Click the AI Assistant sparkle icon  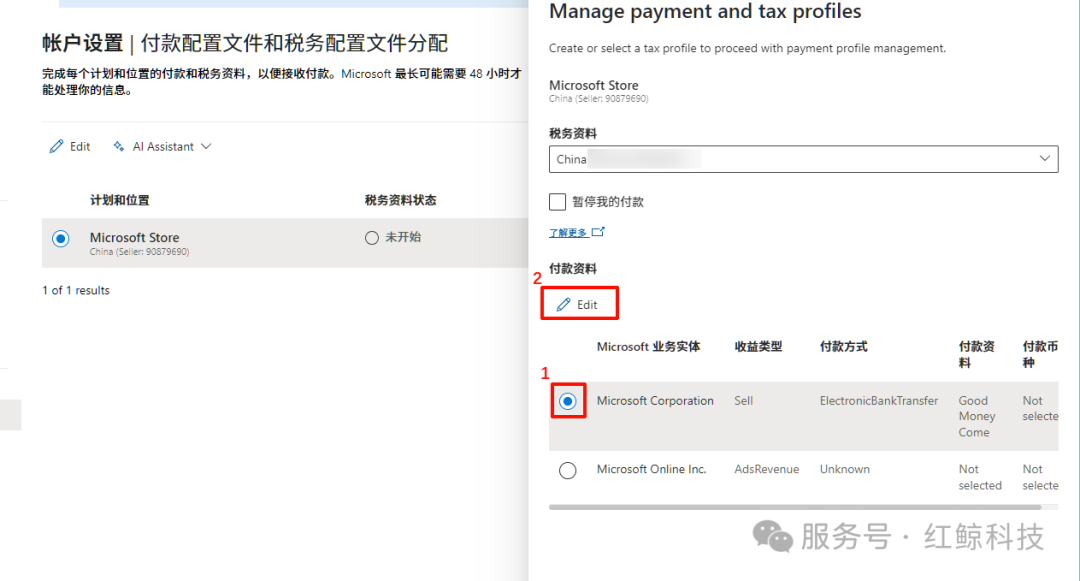tap(119, 147)
